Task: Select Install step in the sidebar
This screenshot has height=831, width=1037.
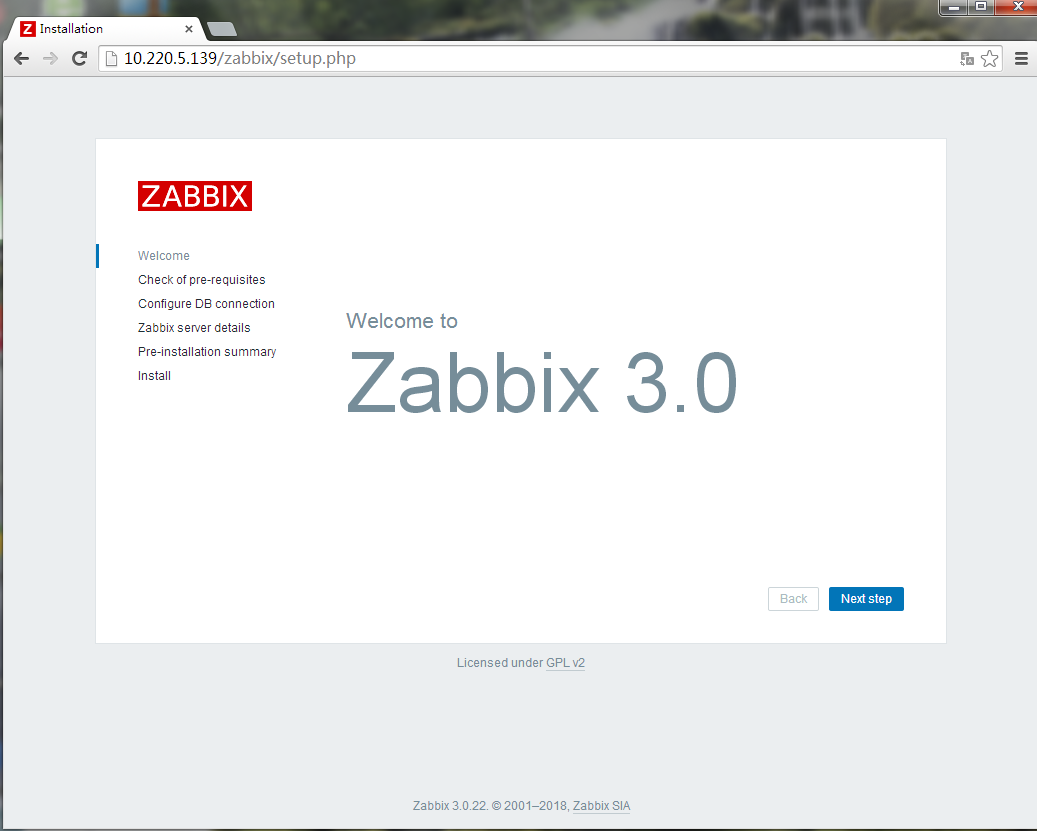Action: click(154, 376)
